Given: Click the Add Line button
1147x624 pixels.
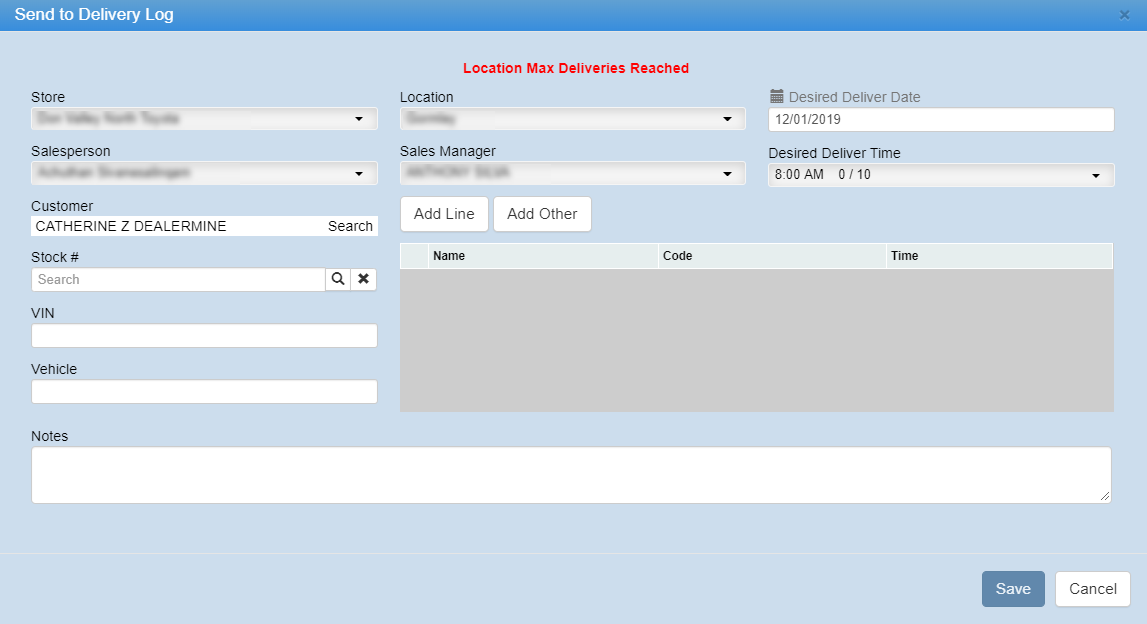Looking at the screenshot, I should [x=444, y=214].
